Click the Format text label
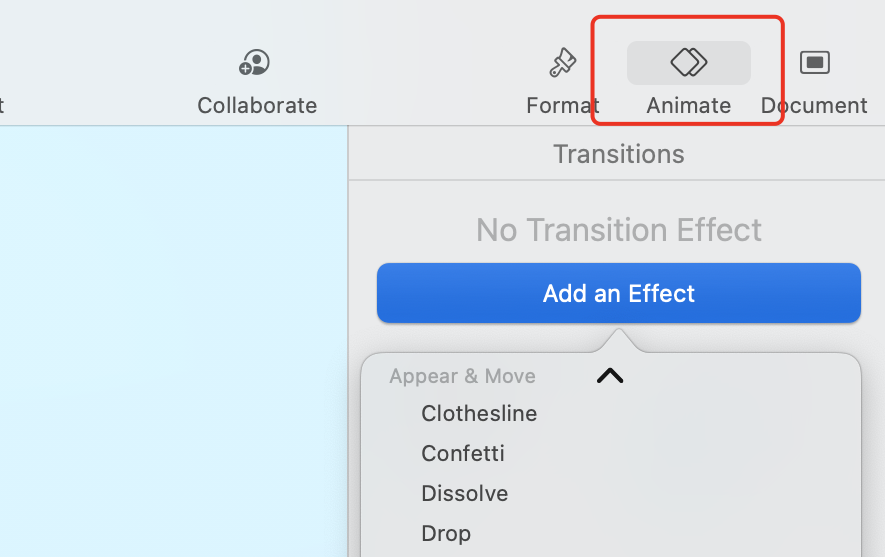The image size is (885, 557). (x=563, y=106)
